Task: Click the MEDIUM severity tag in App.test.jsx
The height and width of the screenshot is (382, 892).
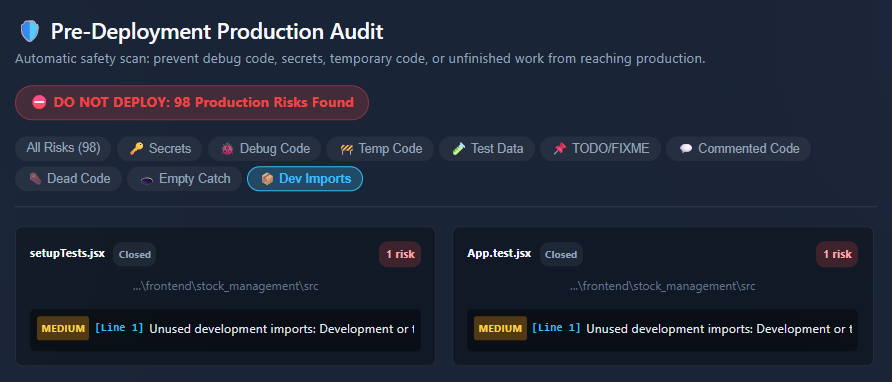Action: [x=501, y=328]
